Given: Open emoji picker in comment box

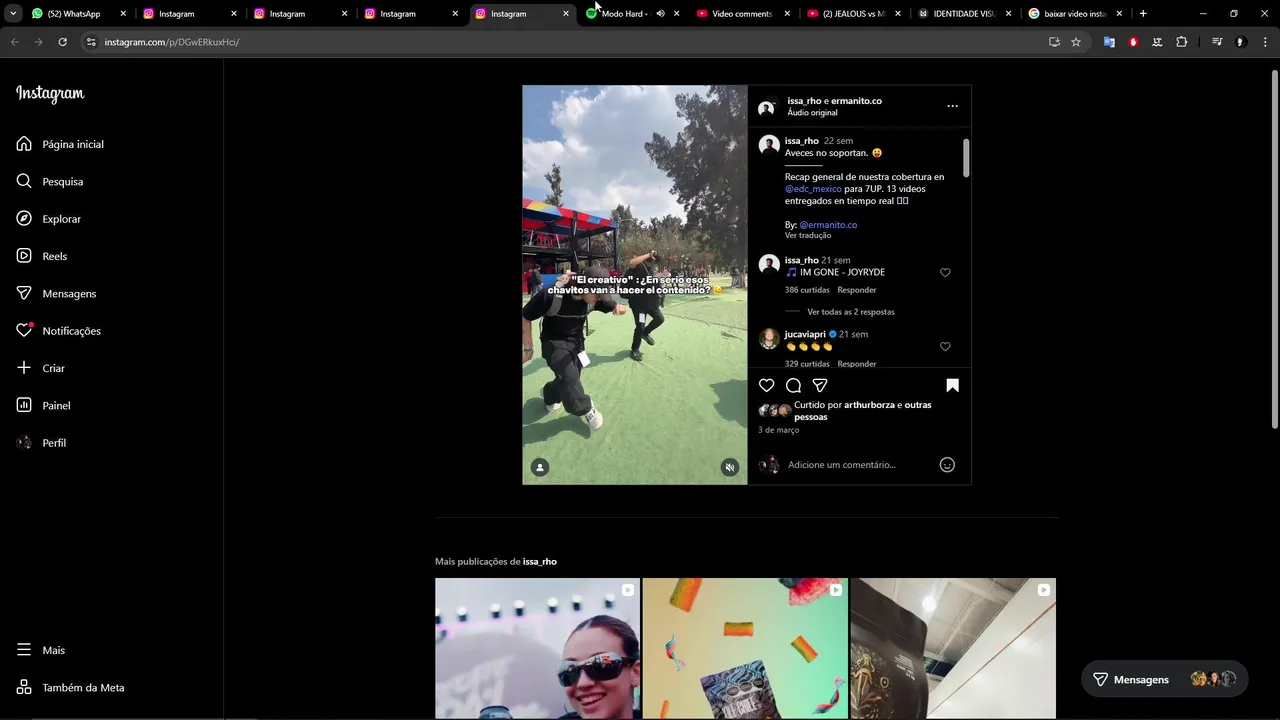Looking at the screenshot, I should pyautogui.click(x=947, y=464).
